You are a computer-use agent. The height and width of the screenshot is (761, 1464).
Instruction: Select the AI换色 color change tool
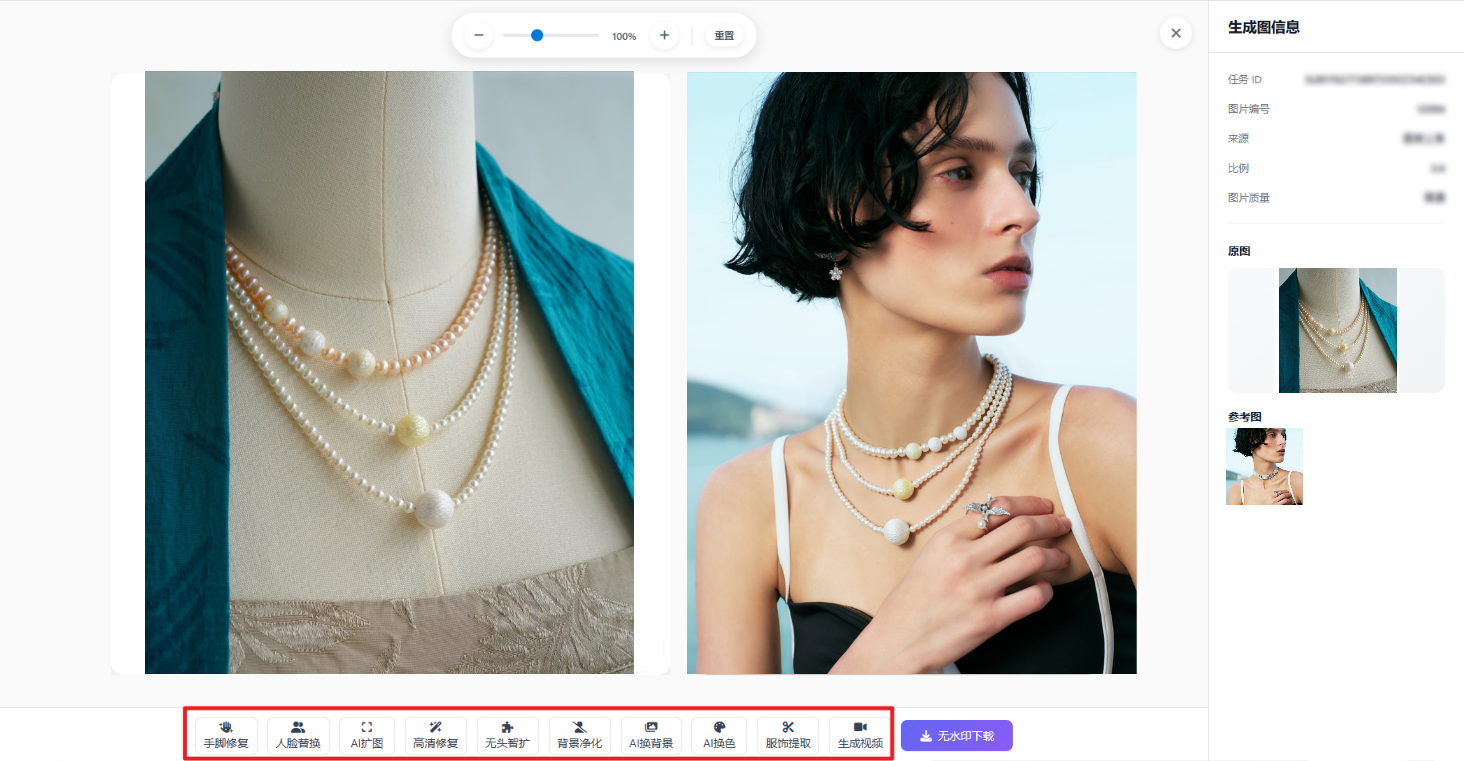click(x=719, y=735)
